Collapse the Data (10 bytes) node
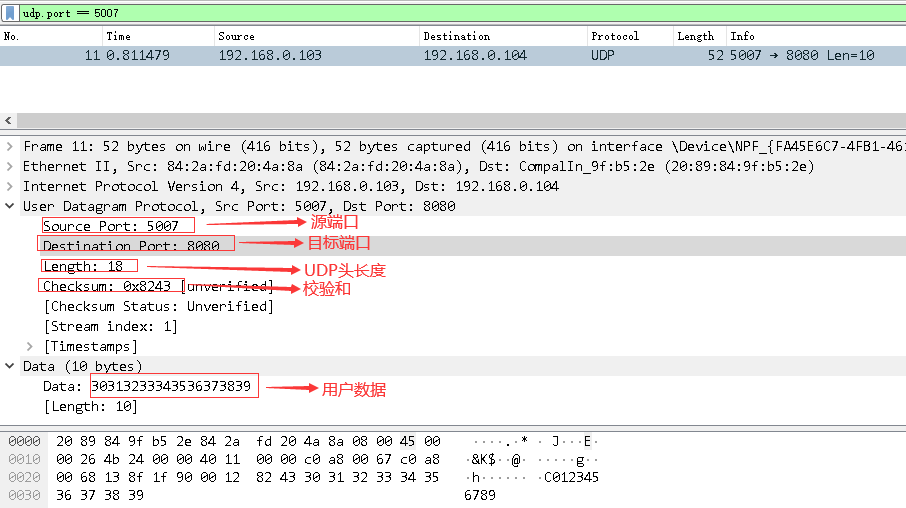This screenshot has width=906, height=508. [x=10, y=366]
